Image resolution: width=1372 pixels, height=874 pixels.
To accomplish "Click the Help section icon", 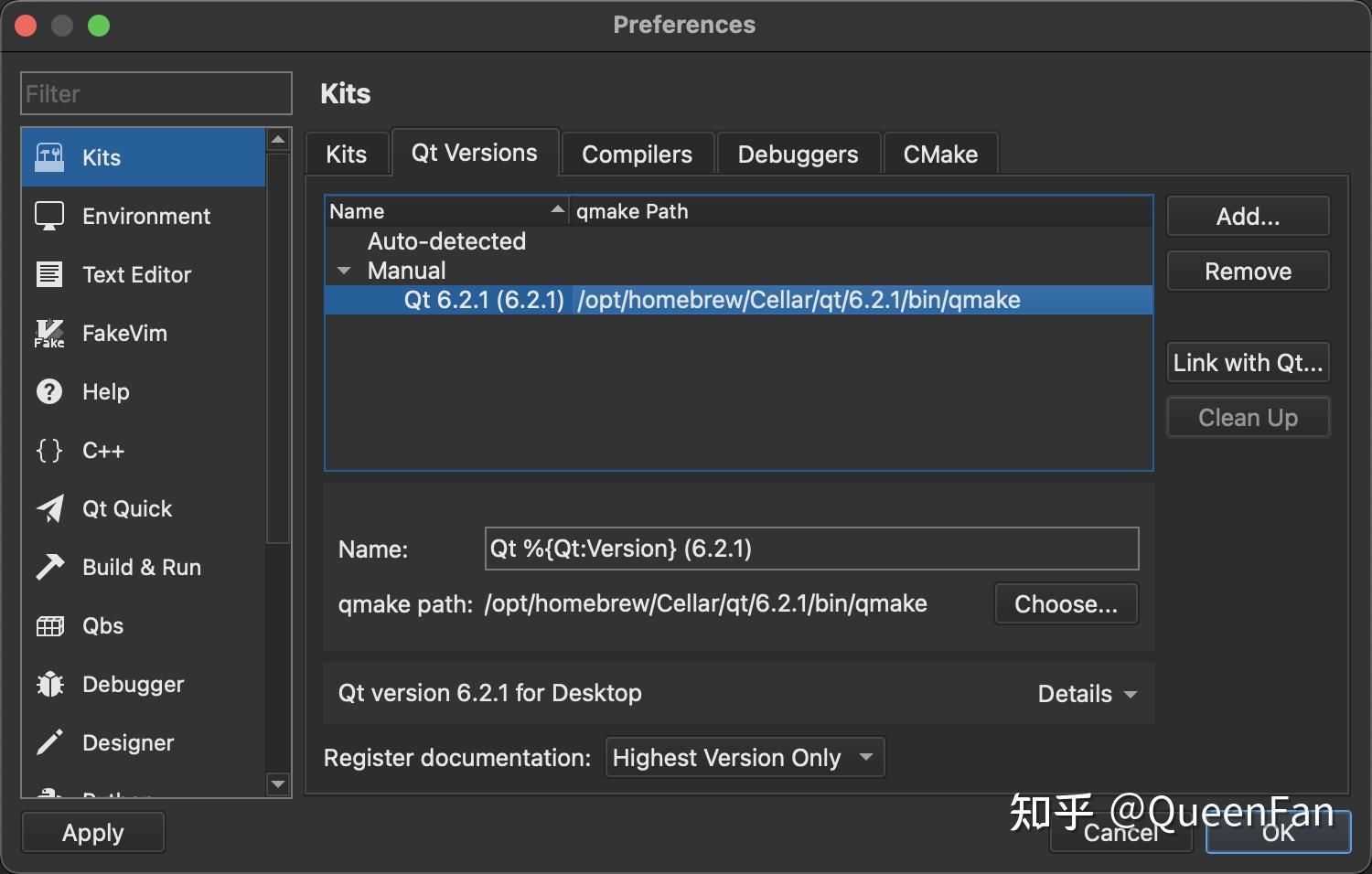I will [x=49, y=391].
